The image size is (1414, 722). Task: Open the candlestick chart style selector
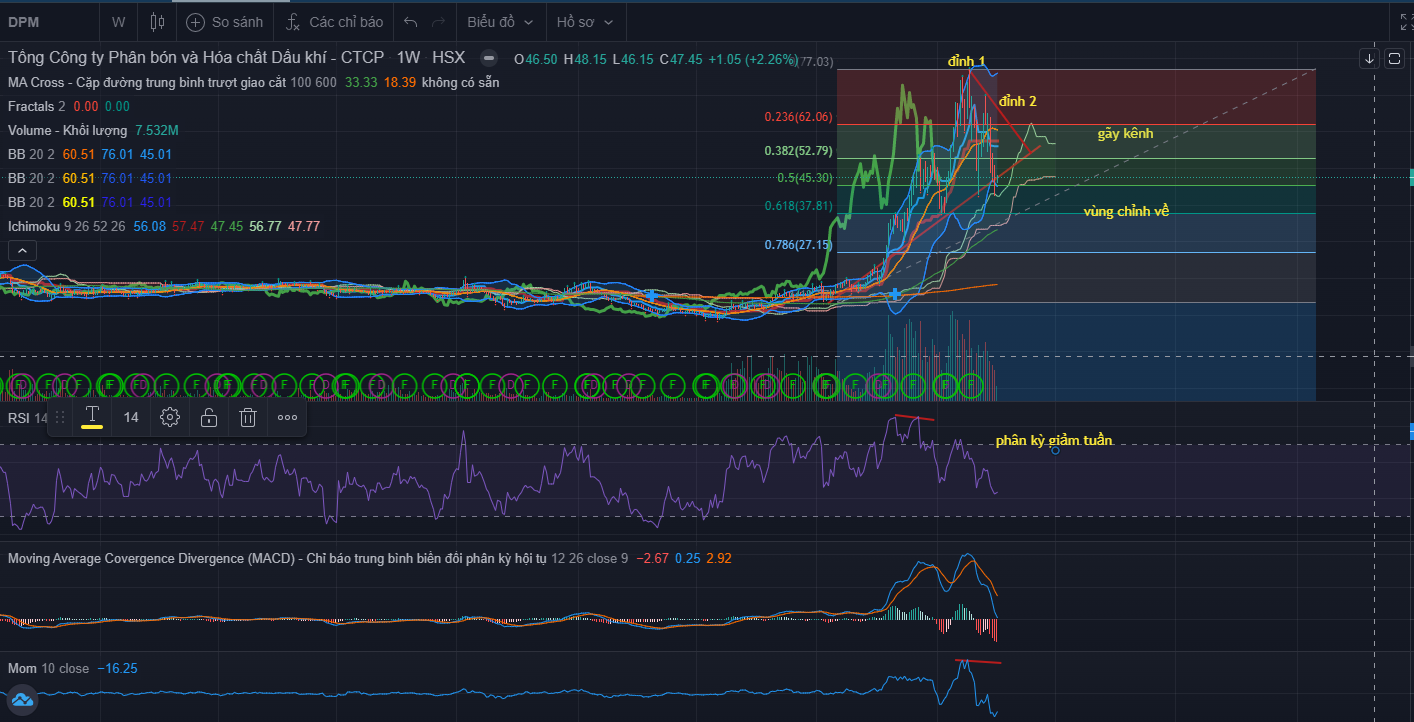pyautogui.click(x=156, y=21)
